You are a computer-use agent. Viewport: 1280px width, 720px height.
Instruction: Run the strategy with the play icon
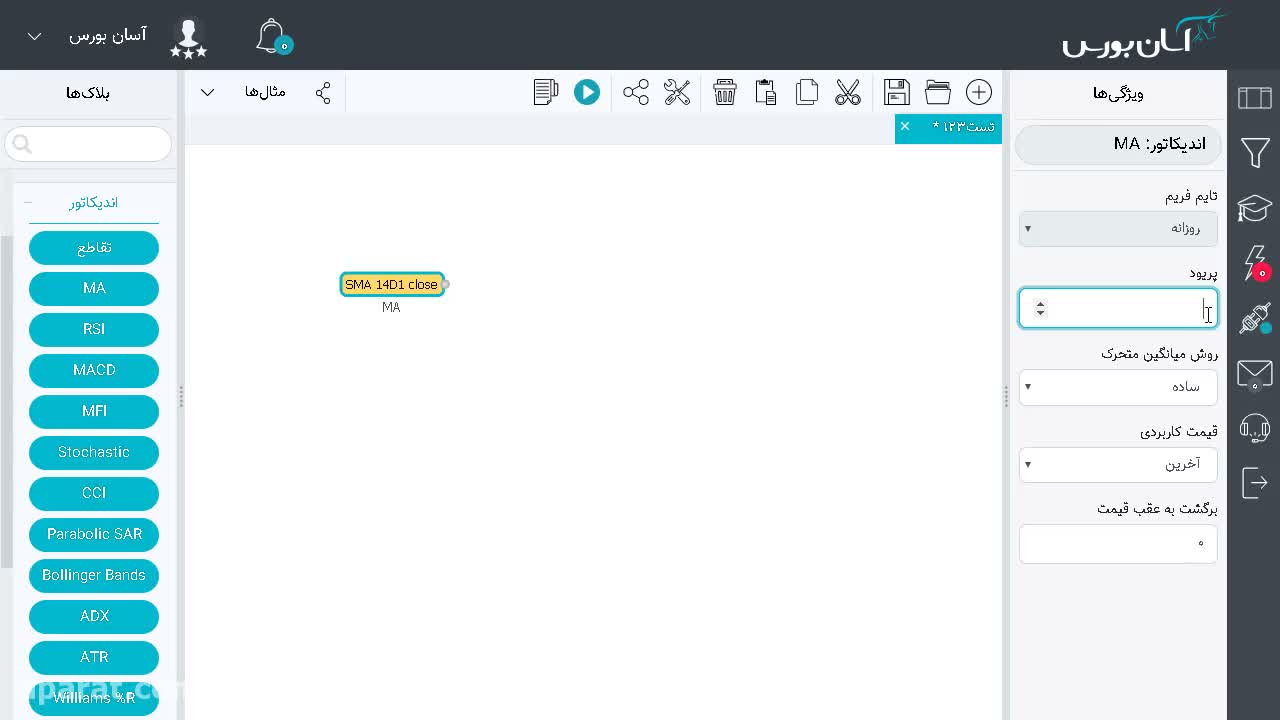pos(587,92)
